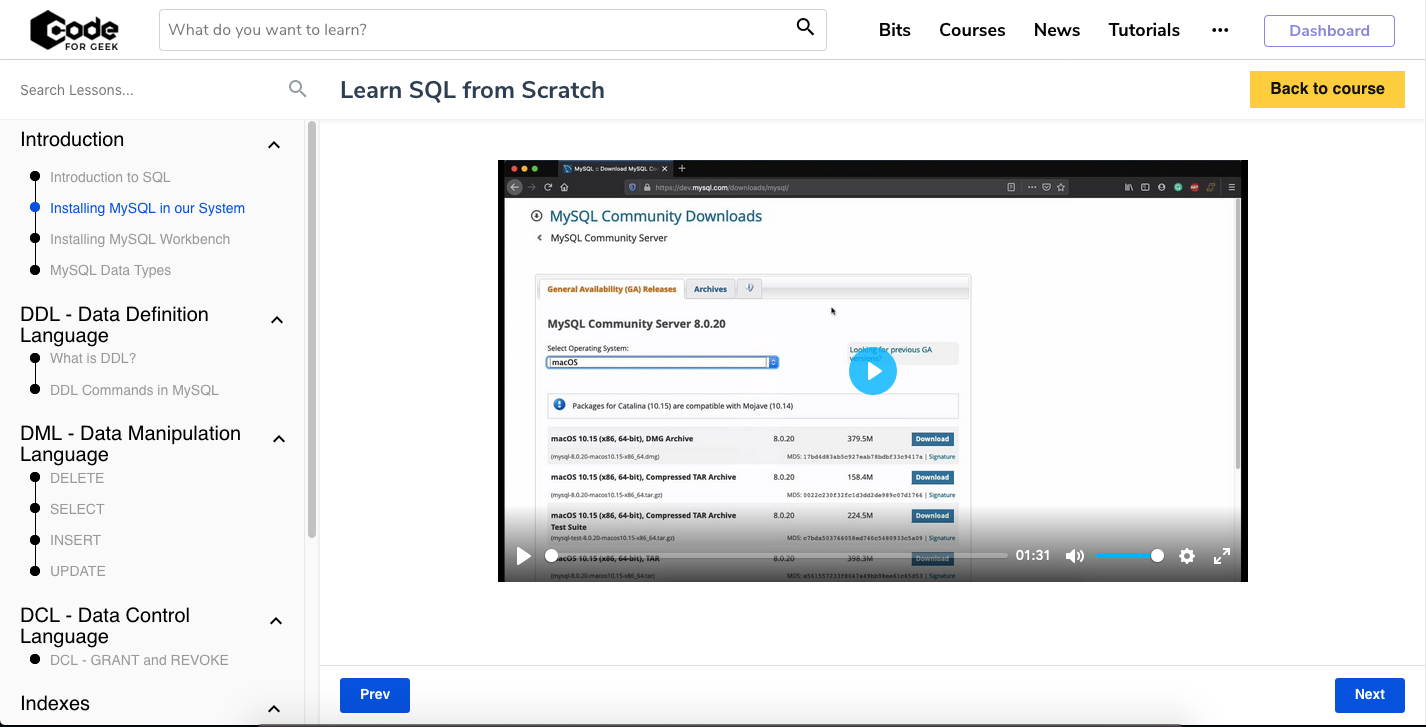
Task: Click the lesson search magnifier icon
Action: (x=297, y=89)
